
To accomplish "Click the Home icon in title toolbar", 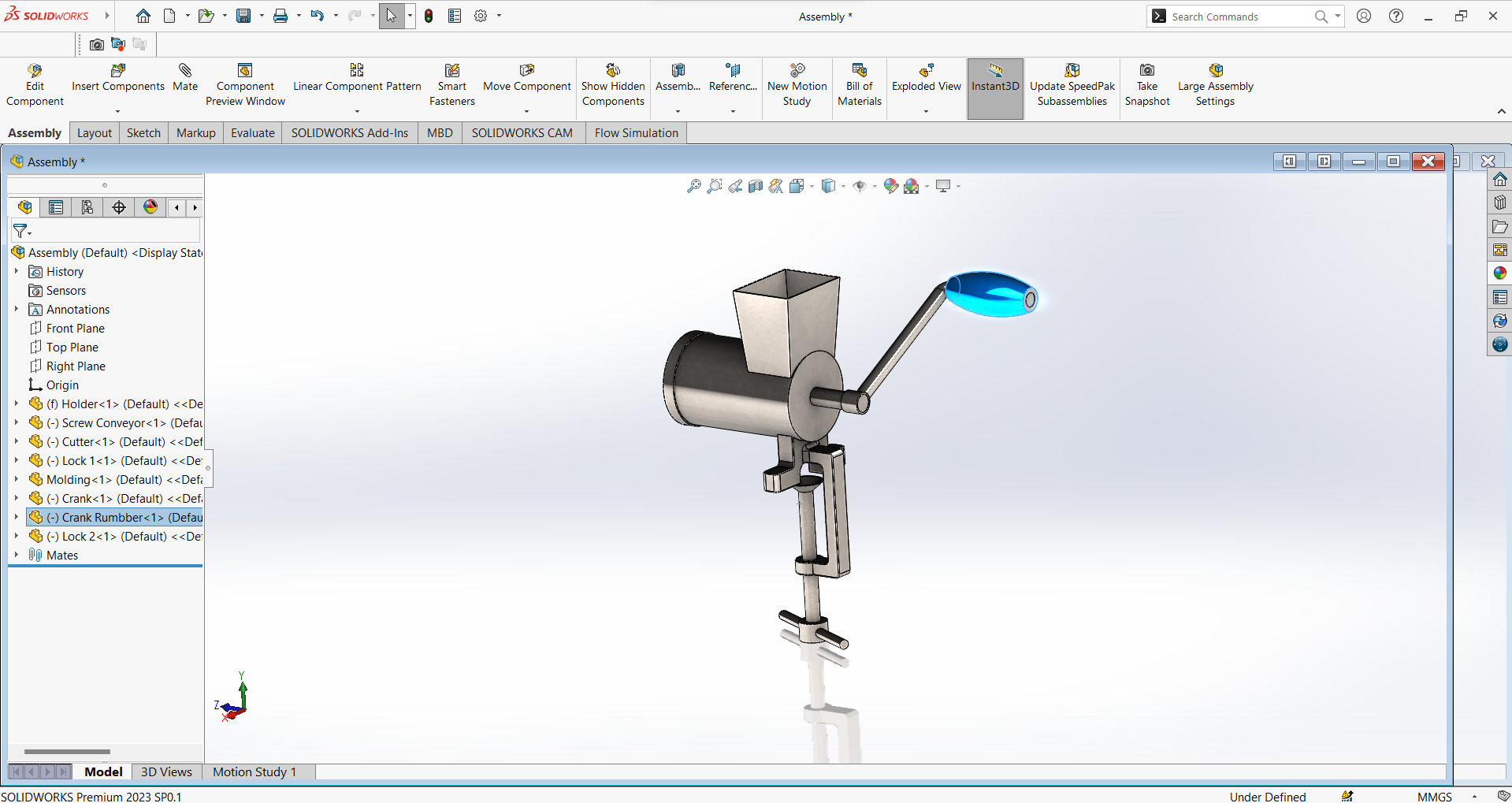I will click(x=143, y=16).
